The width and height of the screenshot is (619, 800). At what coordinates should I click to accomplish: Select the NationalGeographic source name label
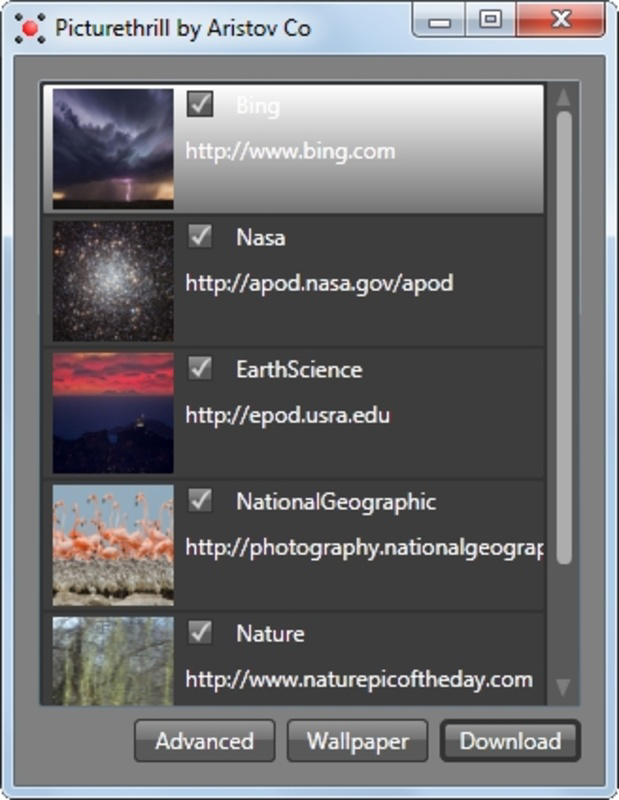coord(336,503)
